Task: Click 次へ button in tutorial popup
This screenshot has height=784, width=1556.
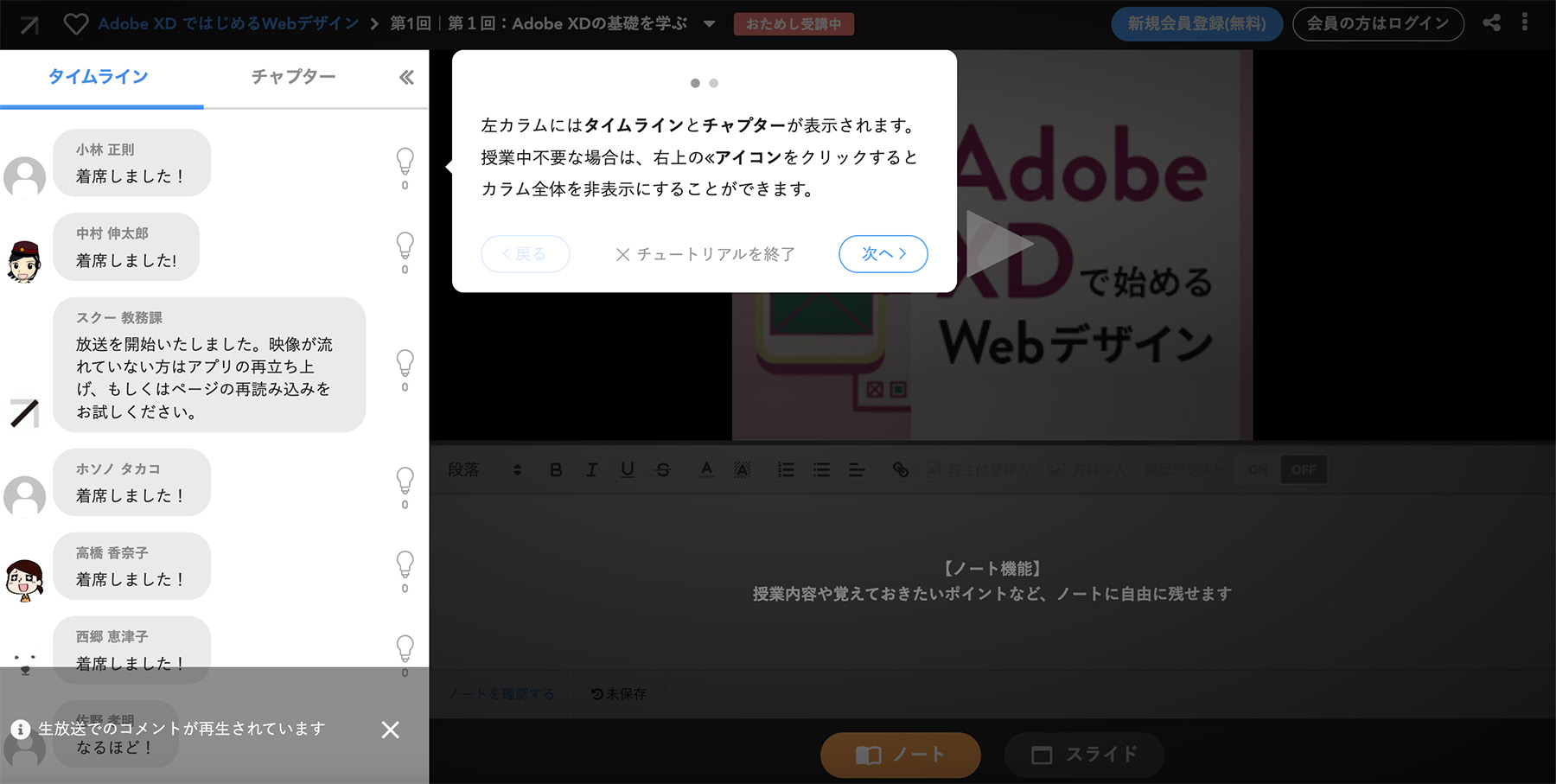Action: (x=883, y=254)
